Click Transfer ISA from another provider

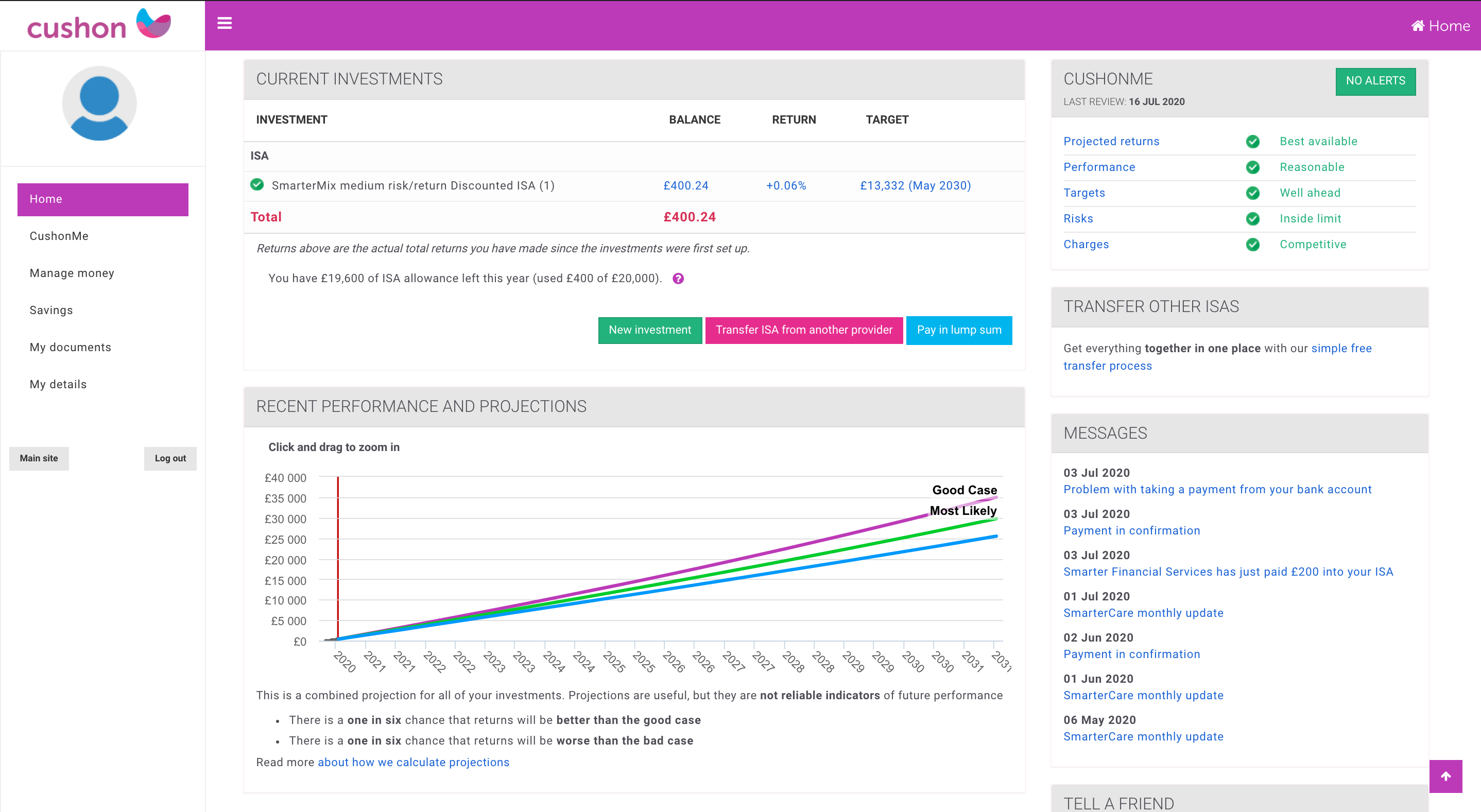804,330
